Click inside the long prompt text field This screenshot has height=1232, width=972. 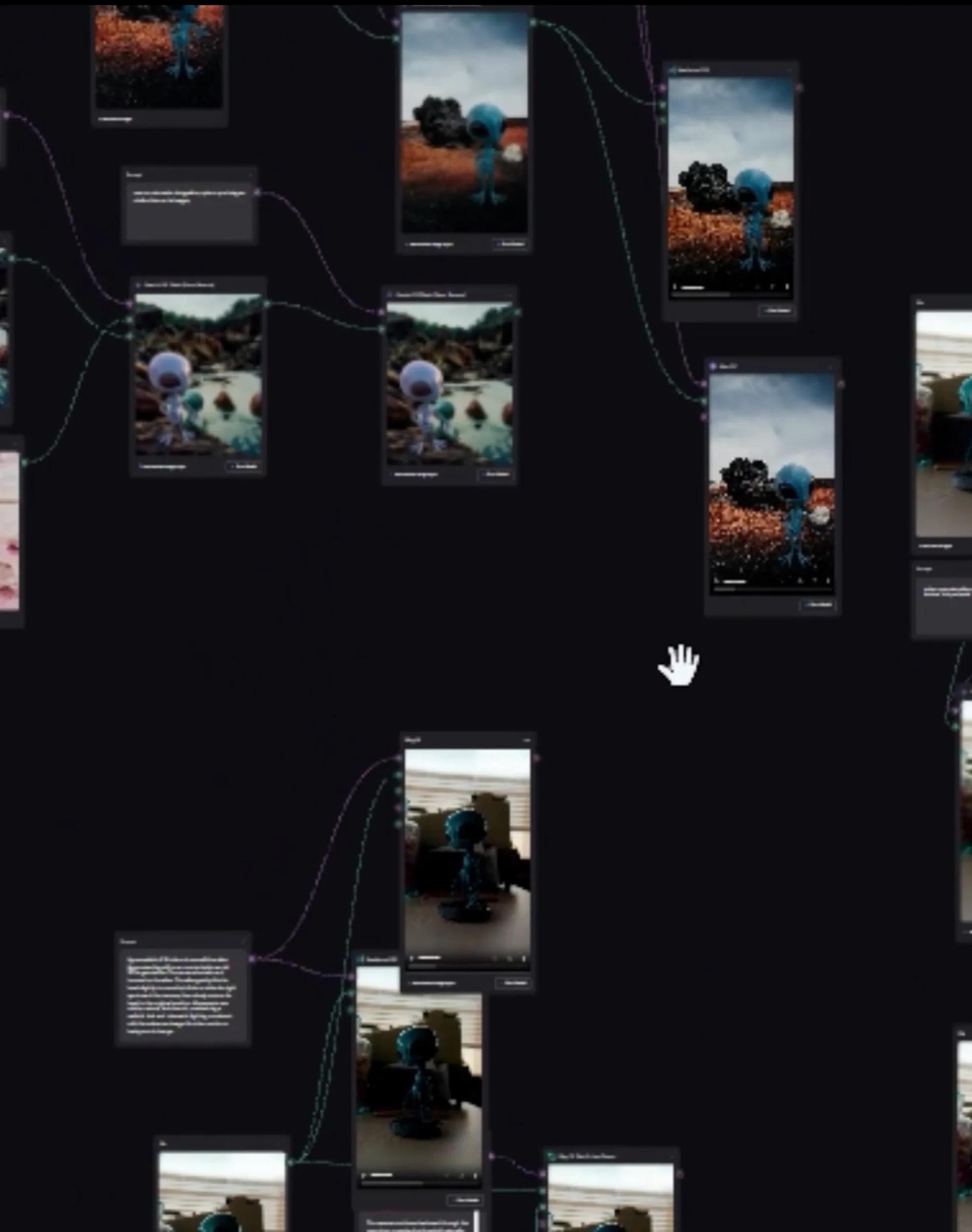pyautogui.click(x=183, y=995)
